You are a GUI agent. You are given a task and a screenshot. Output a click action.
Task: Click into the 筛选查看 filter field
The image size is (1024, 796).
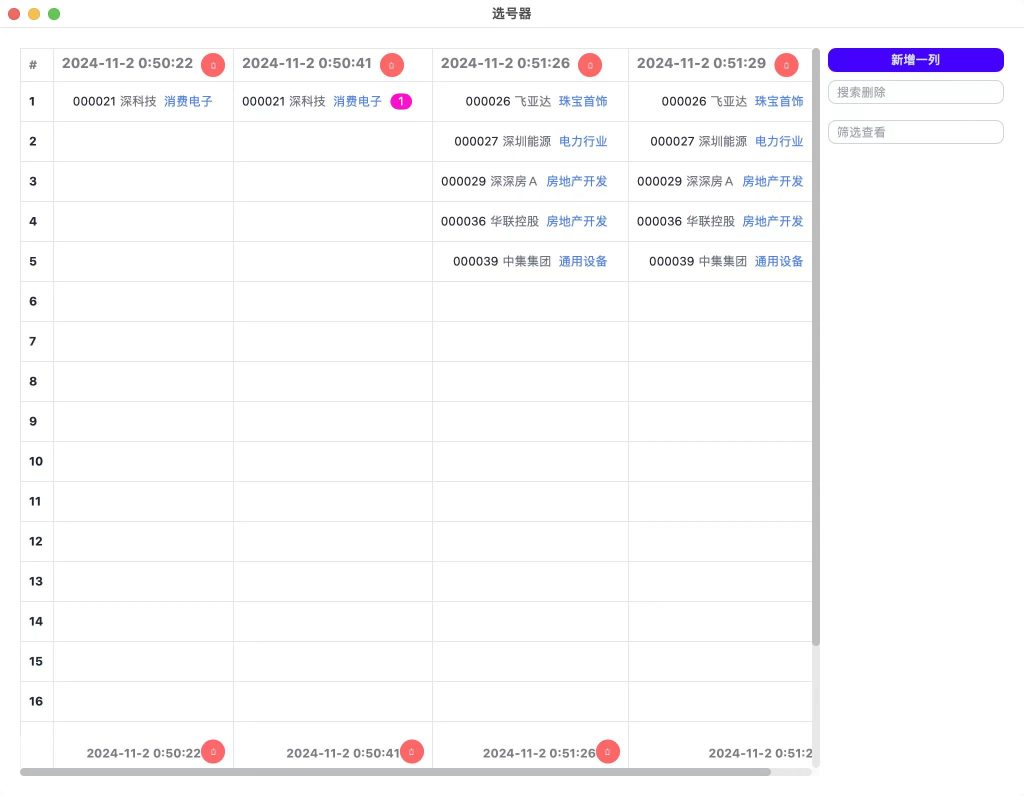click(915, 132)
